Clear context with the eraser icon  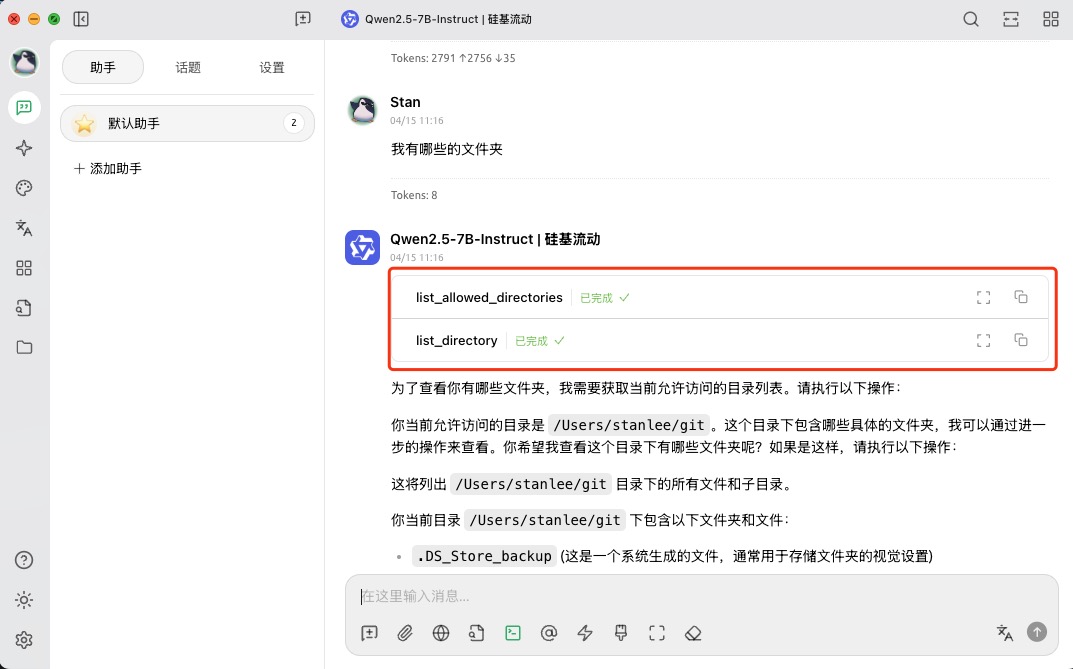point(693,633)
